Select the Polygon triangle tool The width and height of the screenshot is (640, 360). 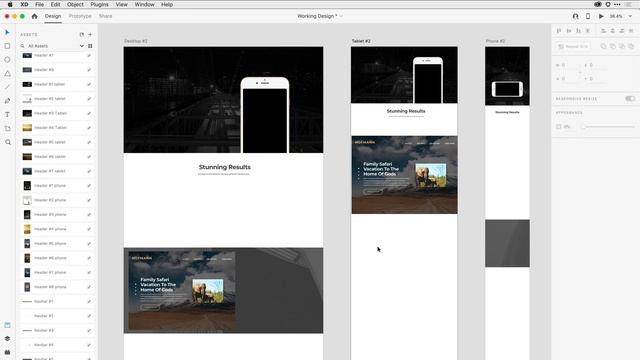pos(7,73)
